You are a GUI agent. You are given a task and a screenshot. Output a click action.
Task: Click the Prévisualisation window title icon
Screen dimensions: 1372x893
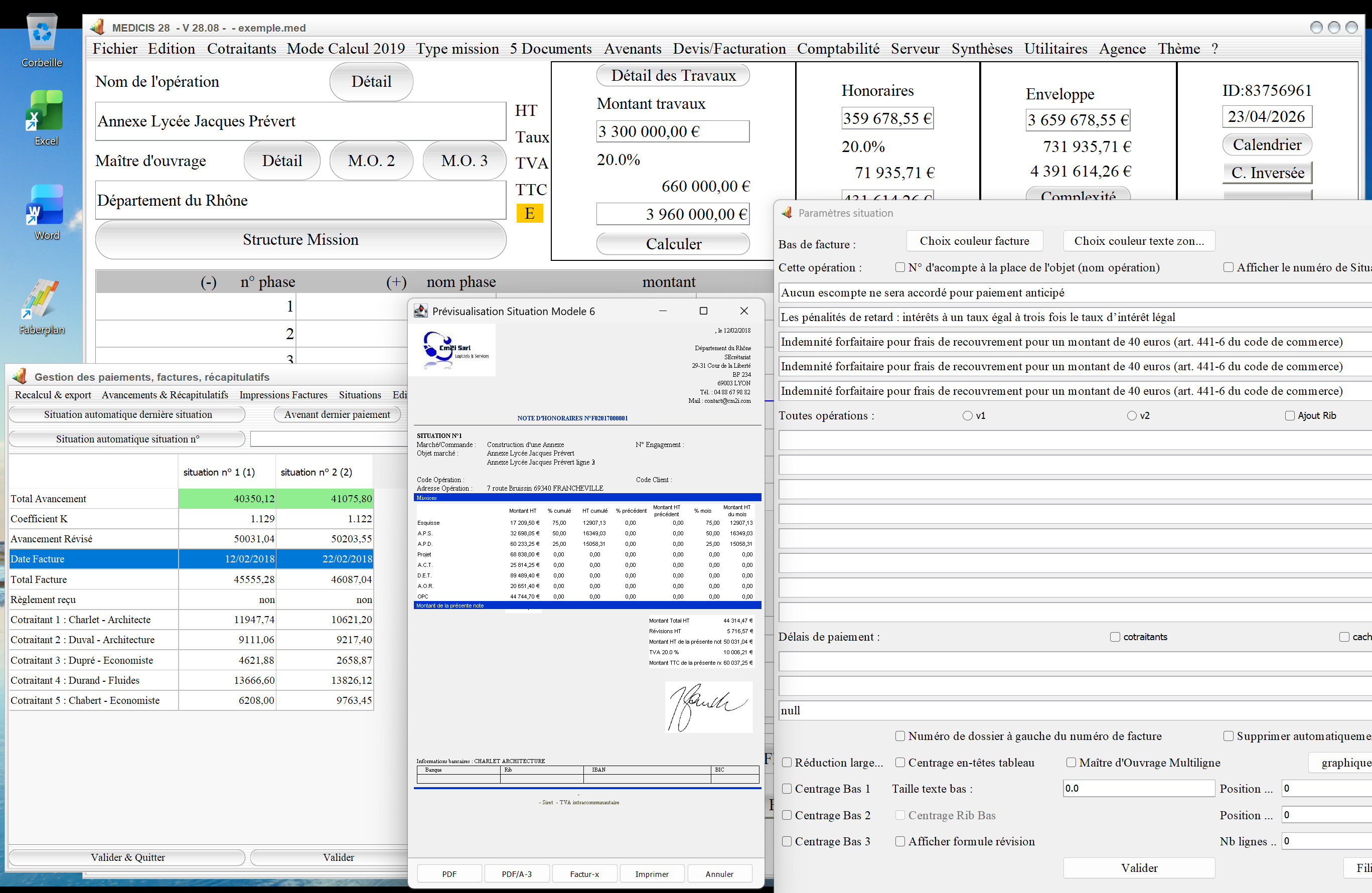pos(420,311)
